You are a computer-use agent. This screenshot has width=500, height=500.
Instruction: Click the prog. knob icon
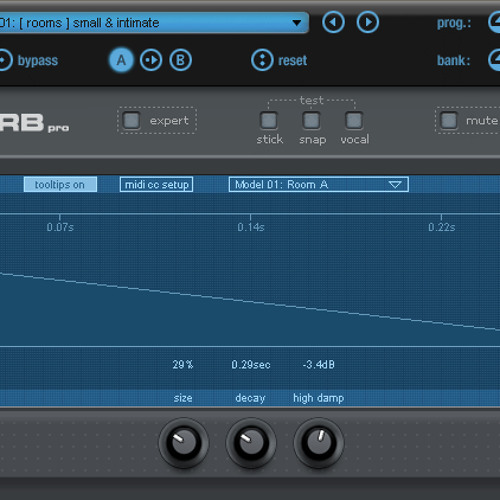coord(495,22)
